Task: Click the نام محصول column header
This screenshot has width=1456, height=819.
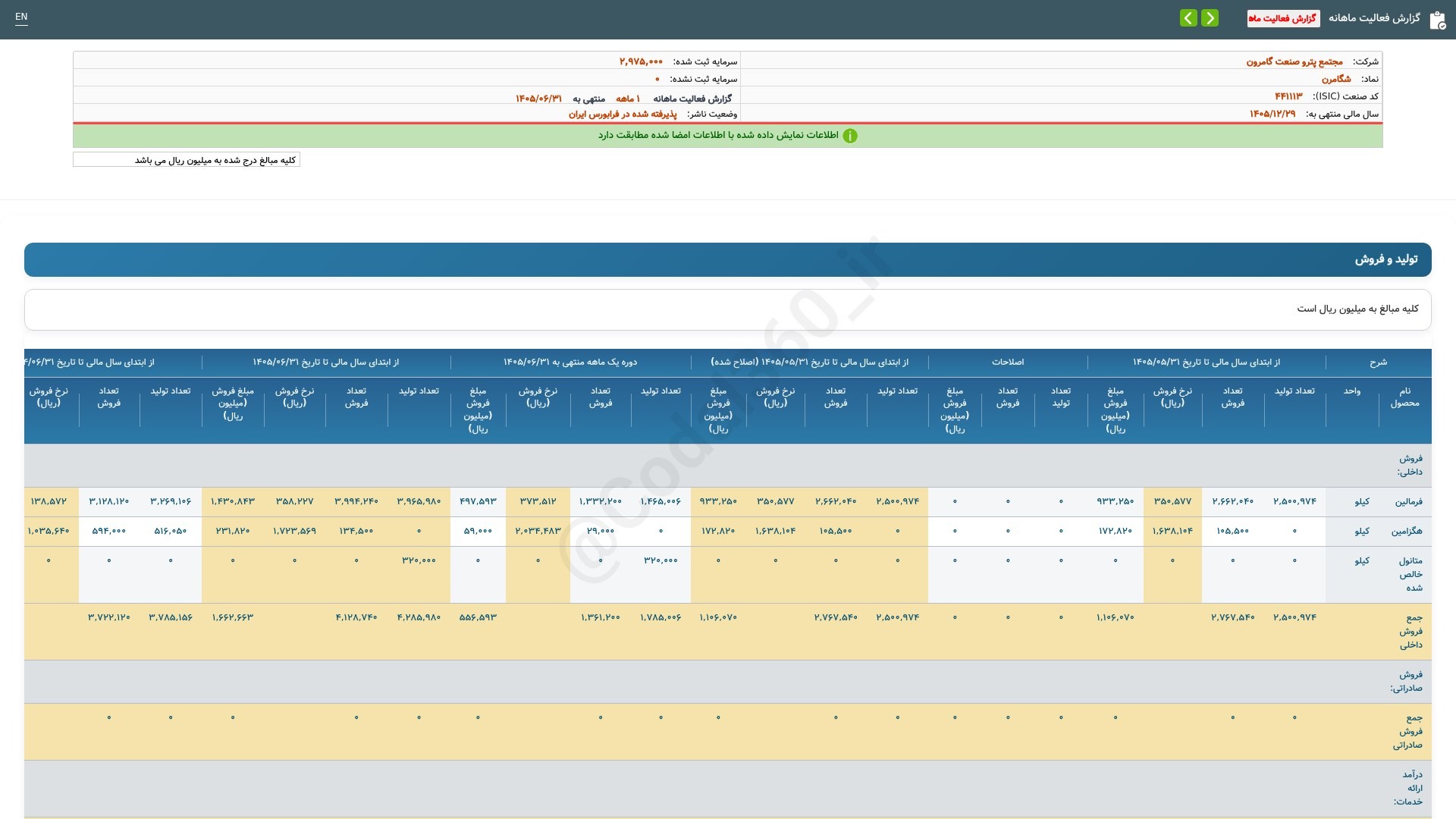Action: point(1404,397)
